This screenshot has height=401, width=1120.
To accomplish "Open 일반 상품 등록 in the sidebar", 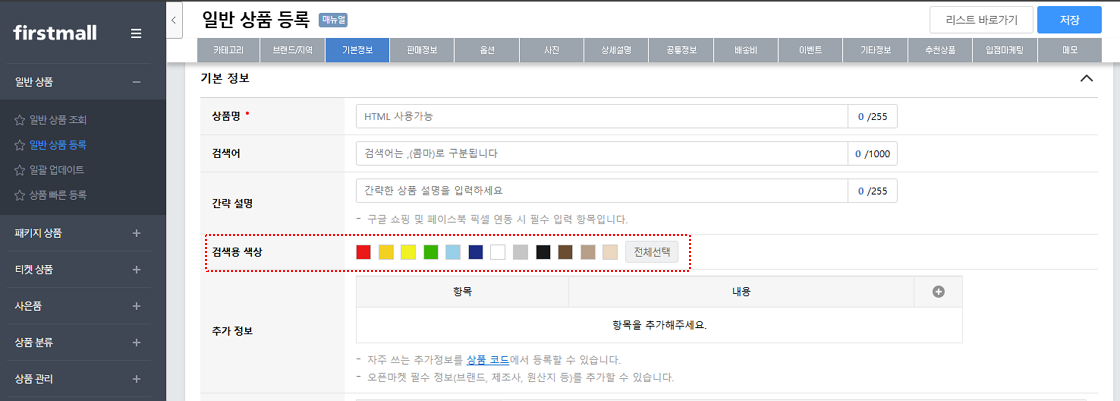I will pyautogui.click(x=58, y=144).
